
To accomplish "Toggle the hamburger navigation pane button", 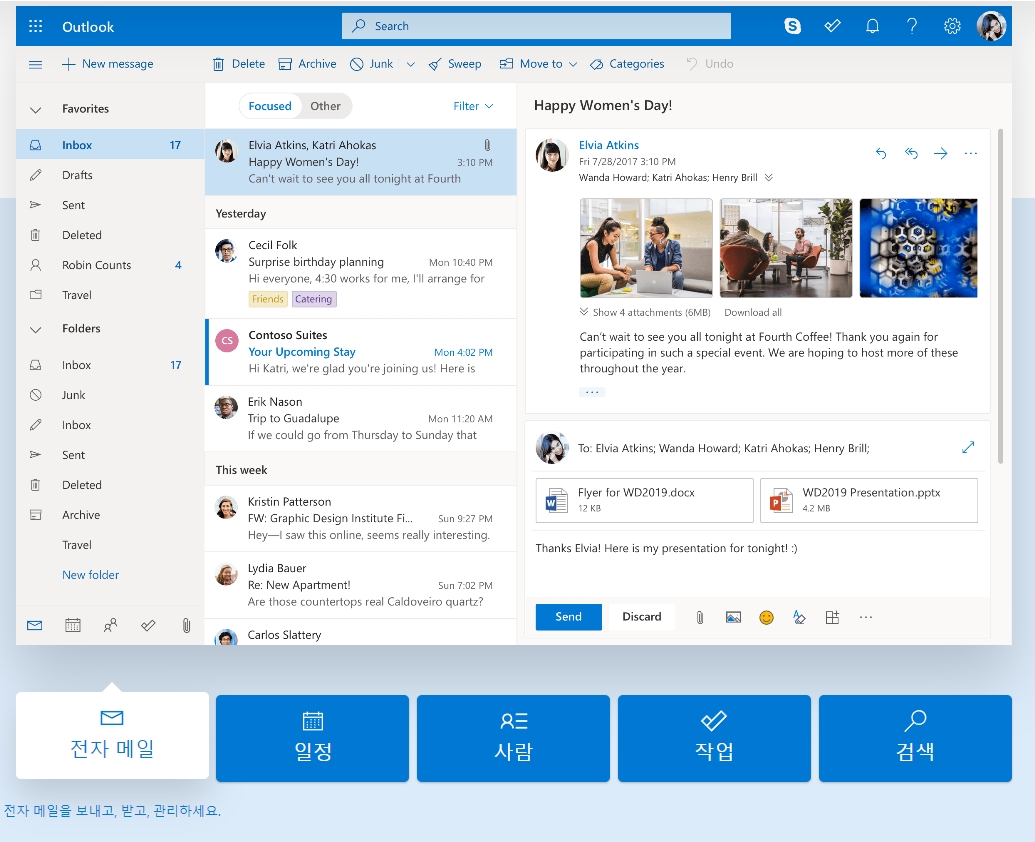I will click(36, 64).
